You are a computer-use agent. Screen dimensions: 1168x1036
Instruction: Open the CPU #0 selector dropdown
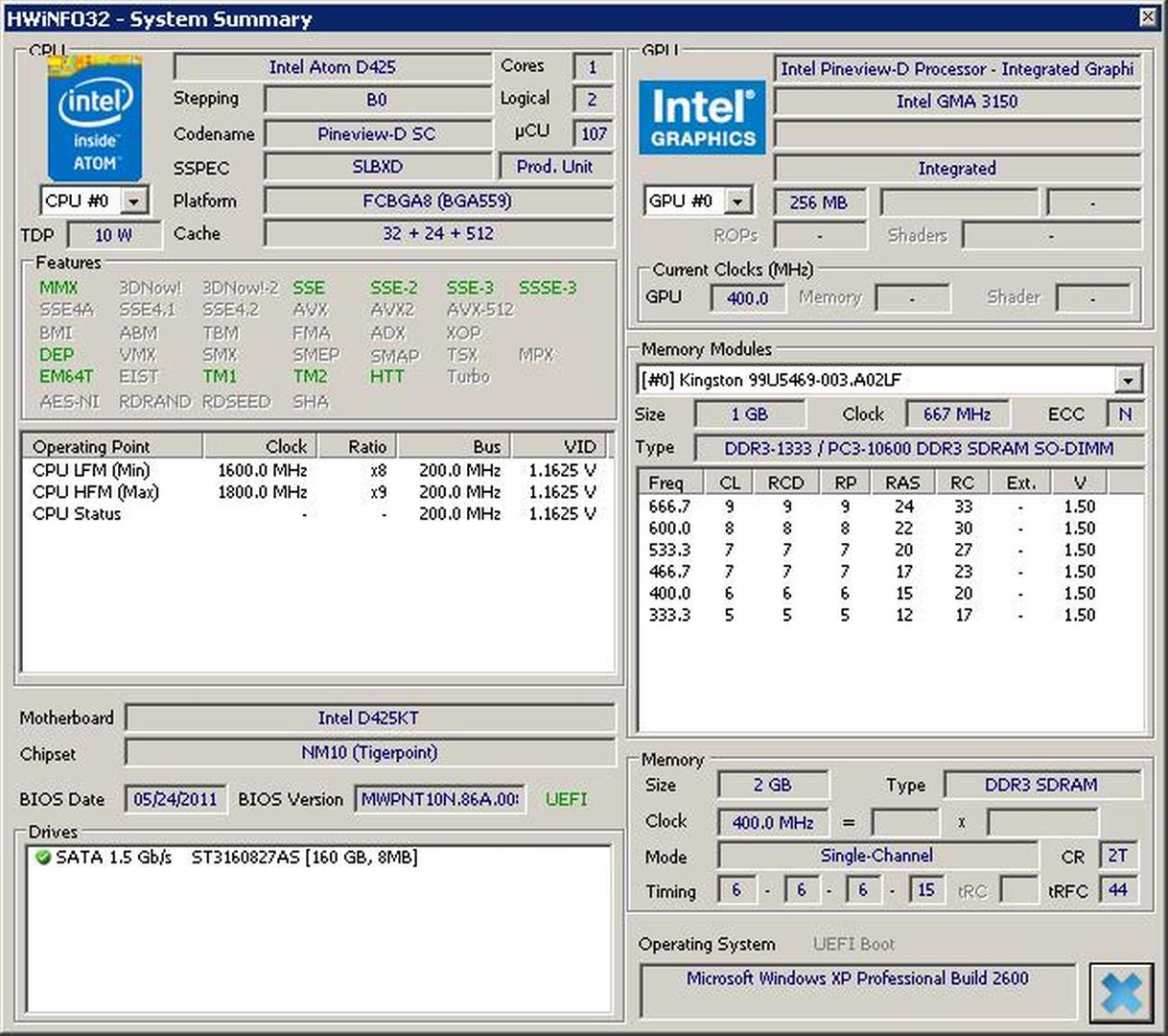point(134,201)
